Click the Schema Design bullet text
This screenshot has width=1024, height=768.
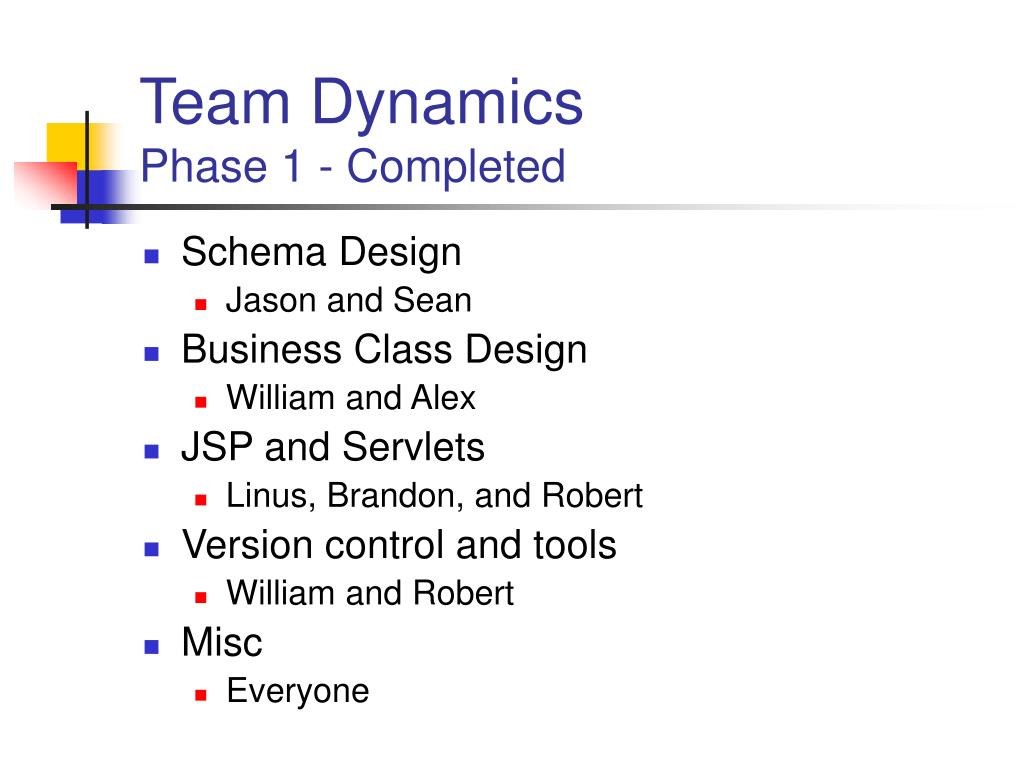point(321,253)
